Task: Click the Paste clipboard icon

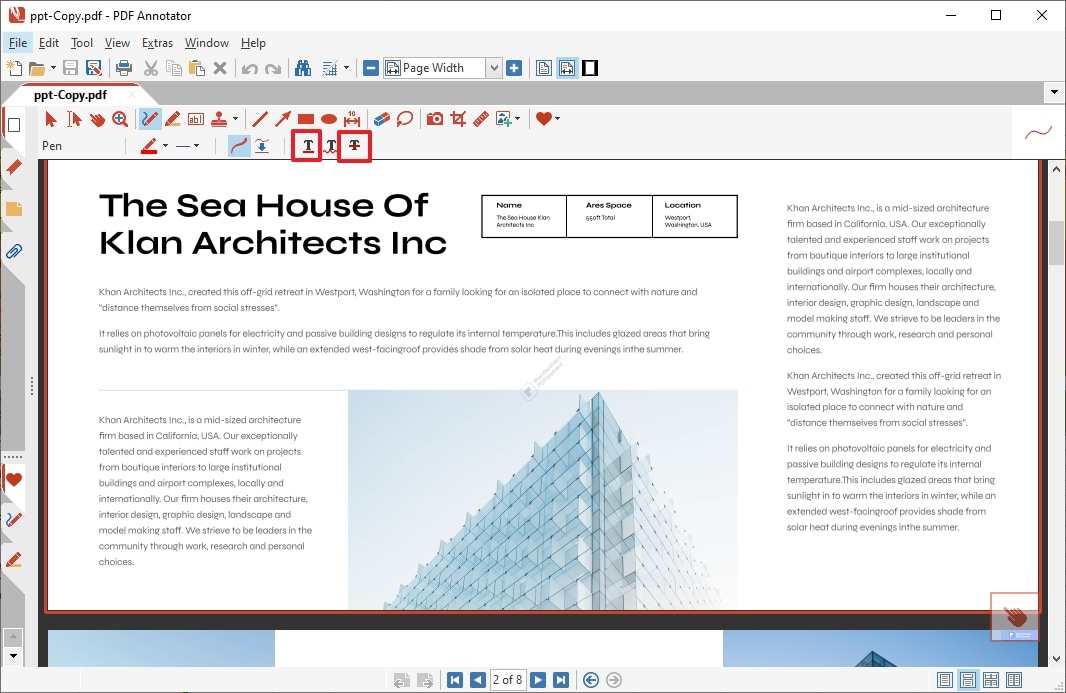Action: coord(197,68)
